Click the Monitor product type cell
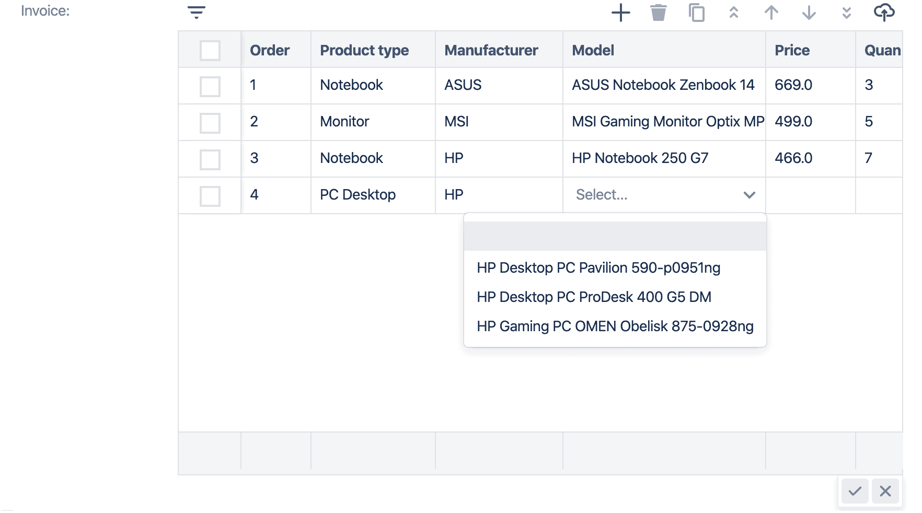Image resolution: width=922 pixels, height=513 pixels. pyautogui.click(x=373, y=122)
